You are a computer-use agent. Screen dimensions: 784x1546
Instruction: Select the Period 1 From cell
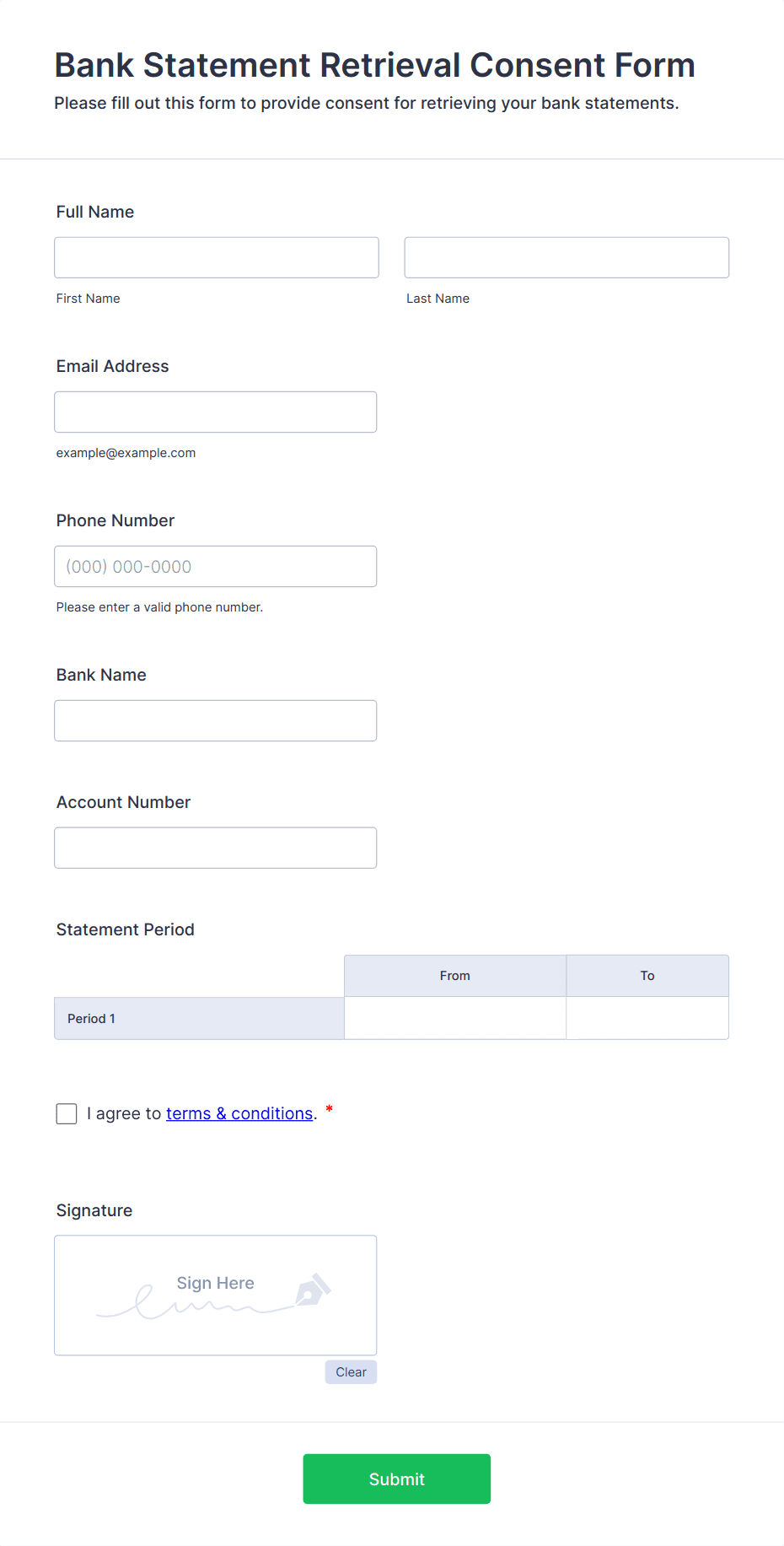[x=455, y=1018]
